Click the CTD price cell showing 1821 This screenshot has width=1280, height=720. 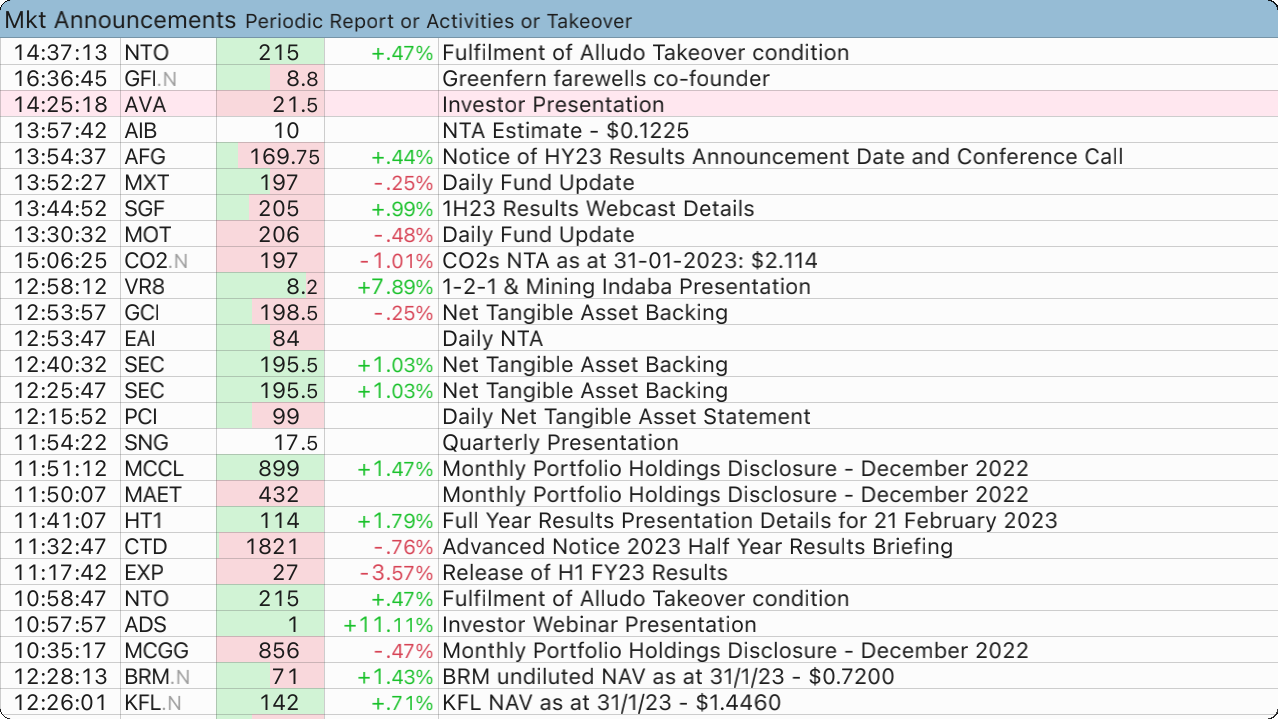(x=274, y=547)
